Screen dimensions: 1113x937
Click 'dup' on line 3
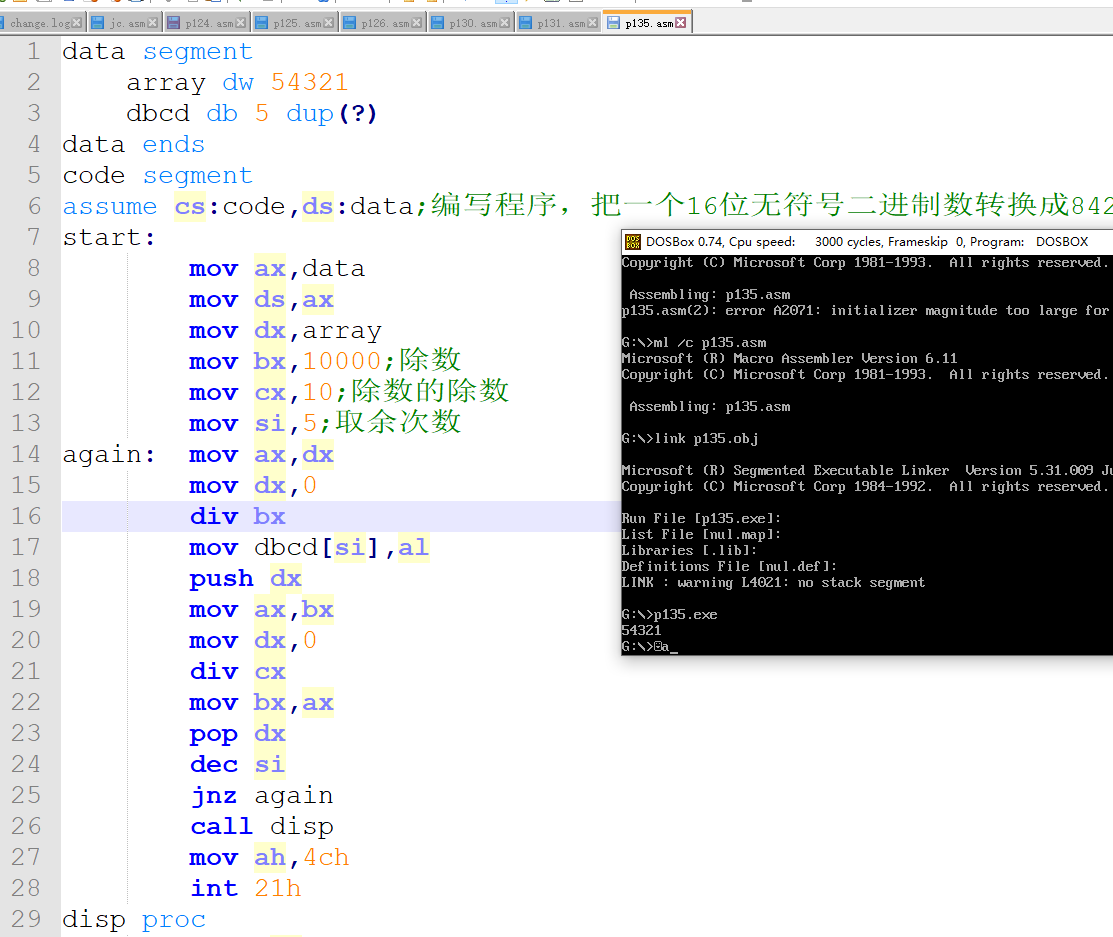[x=309, y=114]
